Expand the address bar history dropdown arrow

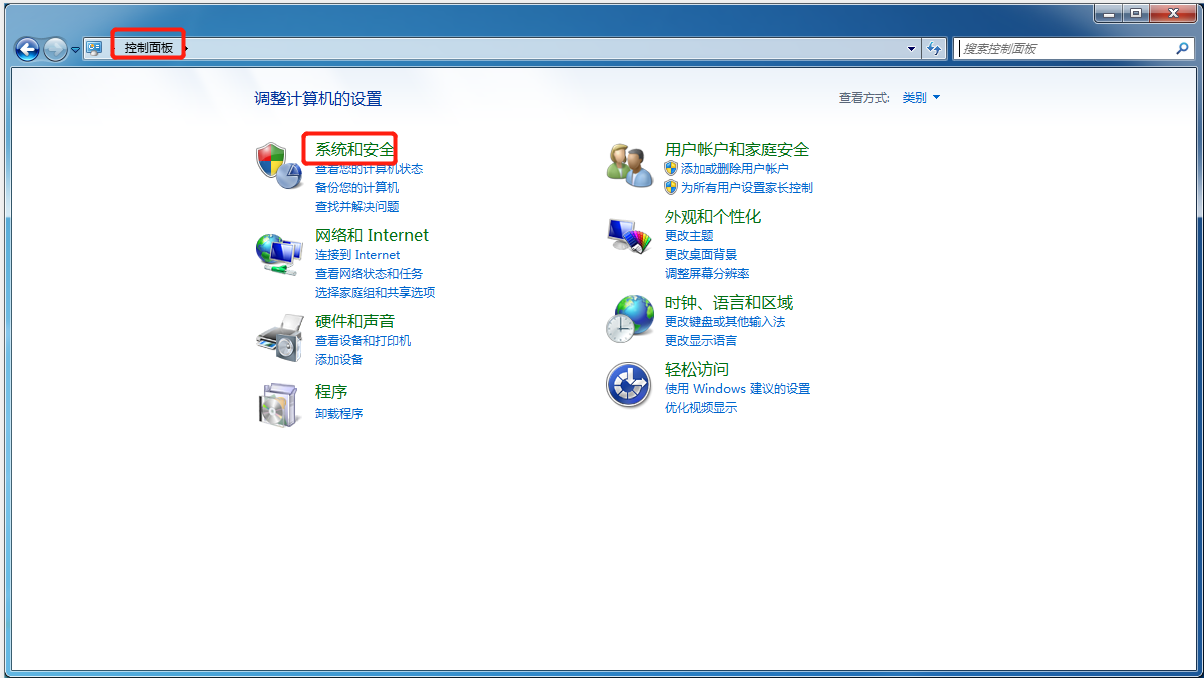(x=911, y=48)
